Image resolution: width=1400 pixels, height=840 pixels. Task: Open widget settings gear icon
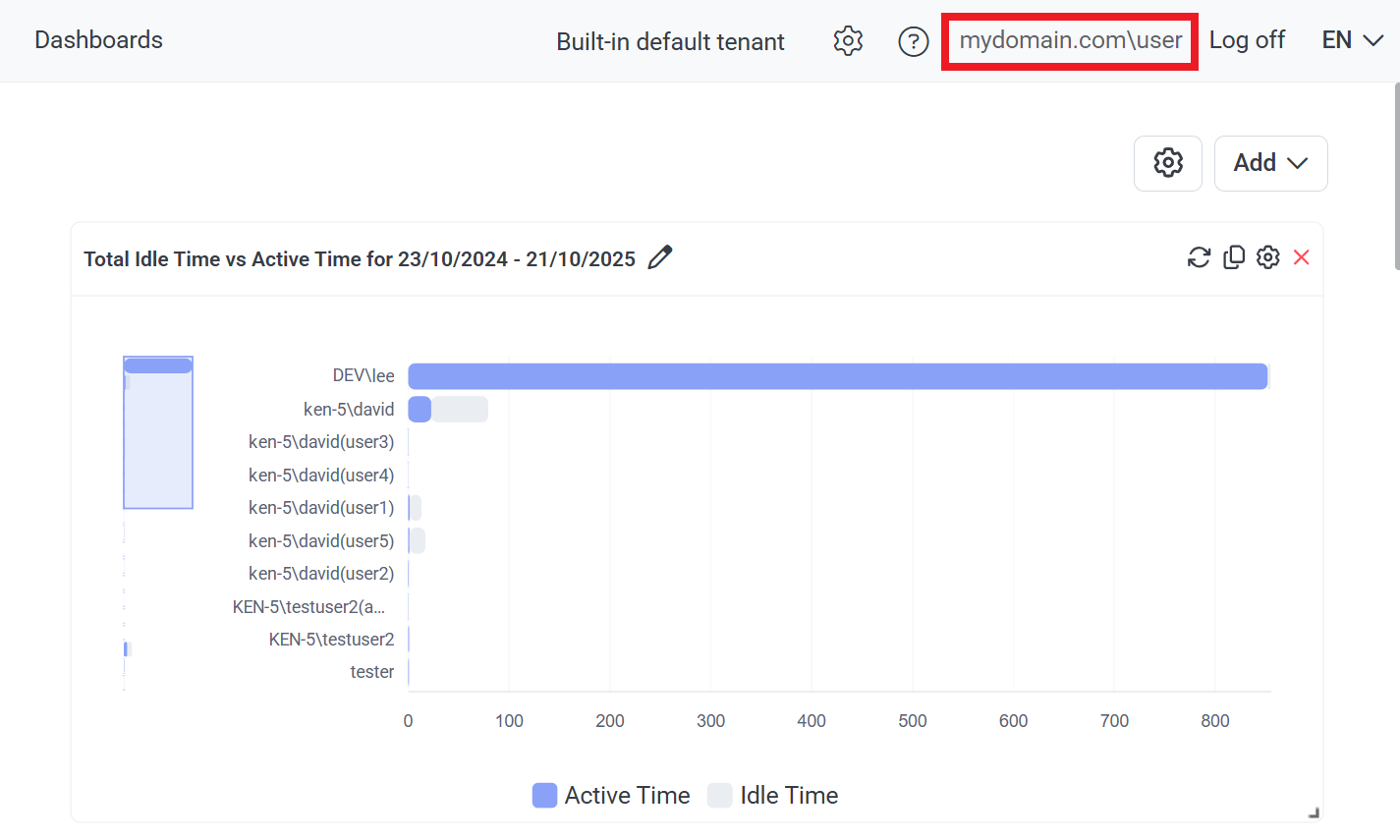[x=1268, y=257]
